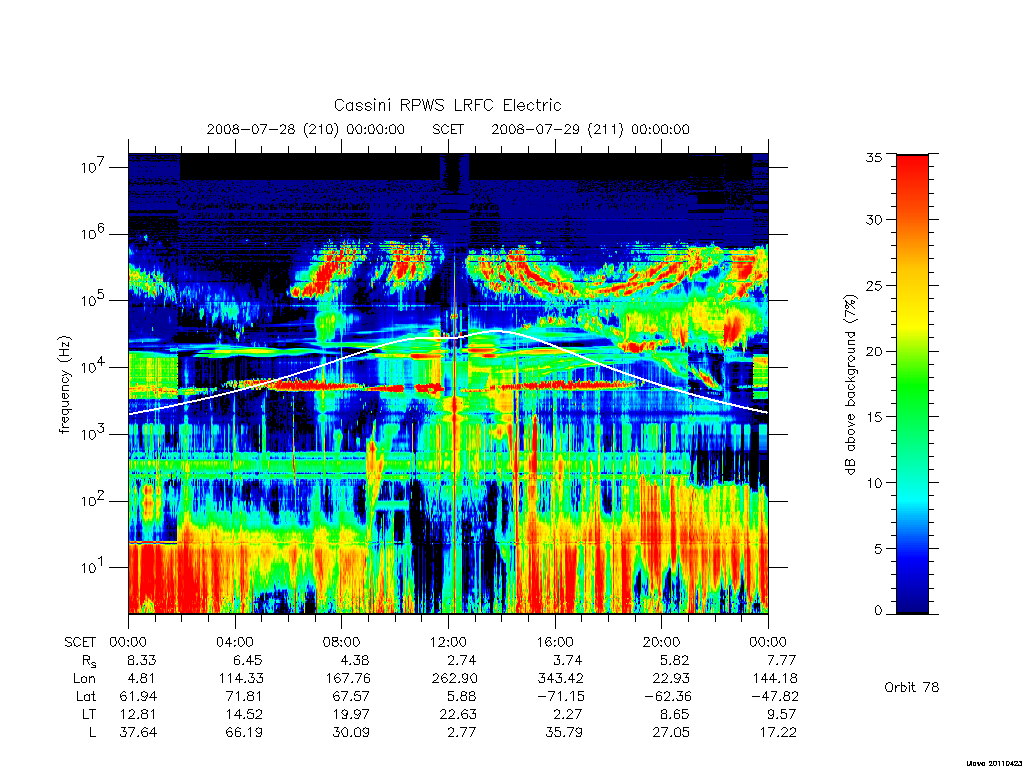Click the Rs value '4.38'
Screen dimensions: 1024x768
tap(355, 660)
